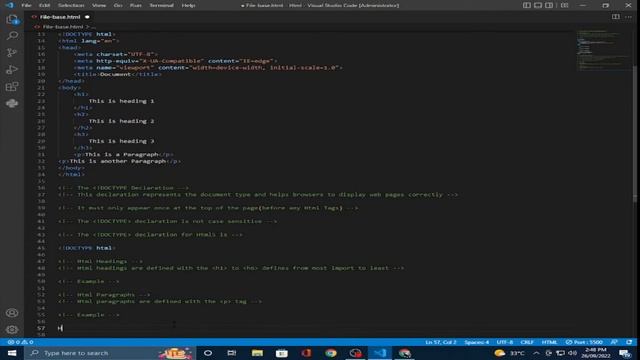Image resolution: width=640 pixels, height=360 pixels.
Task: Toggle Primary Side Bar layout icon
Action: coord(527,5)
